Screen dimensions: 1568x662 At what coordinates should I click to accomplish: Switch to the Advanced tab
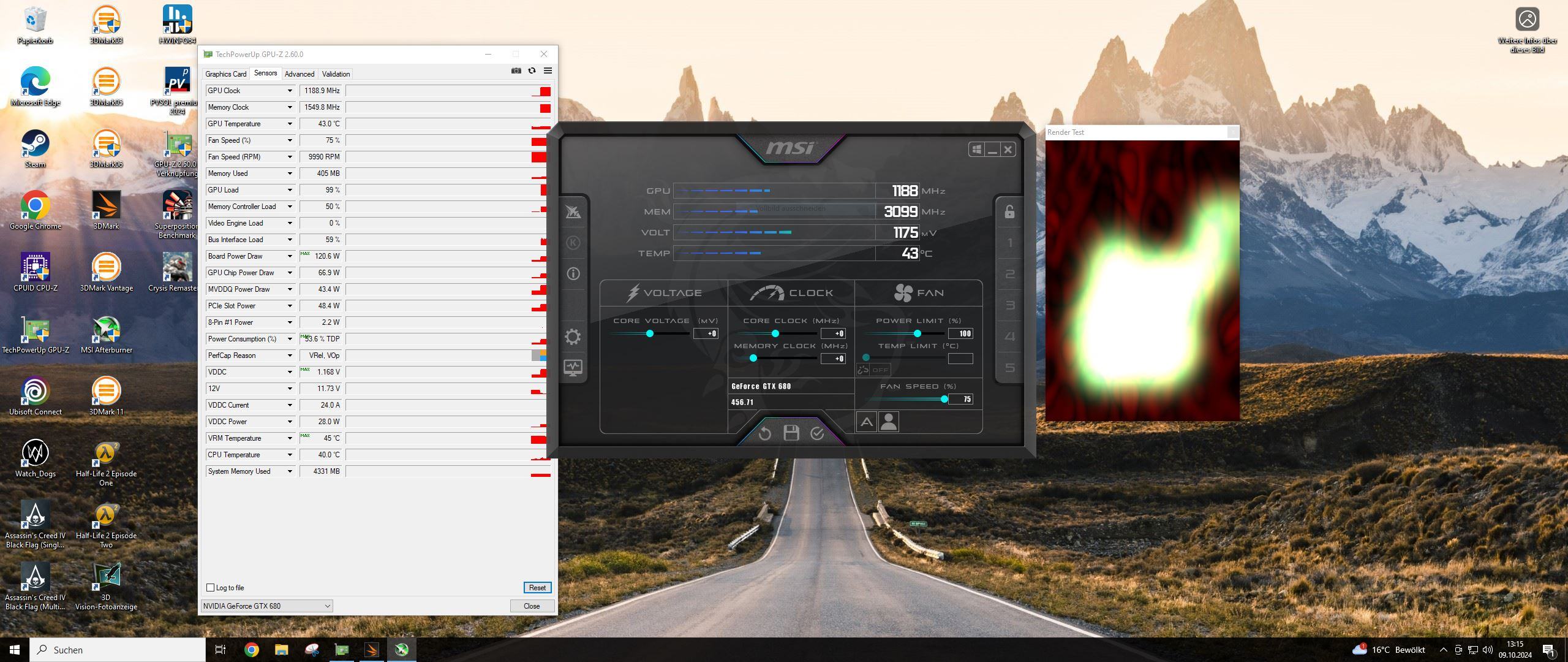(x=299, y=74)
